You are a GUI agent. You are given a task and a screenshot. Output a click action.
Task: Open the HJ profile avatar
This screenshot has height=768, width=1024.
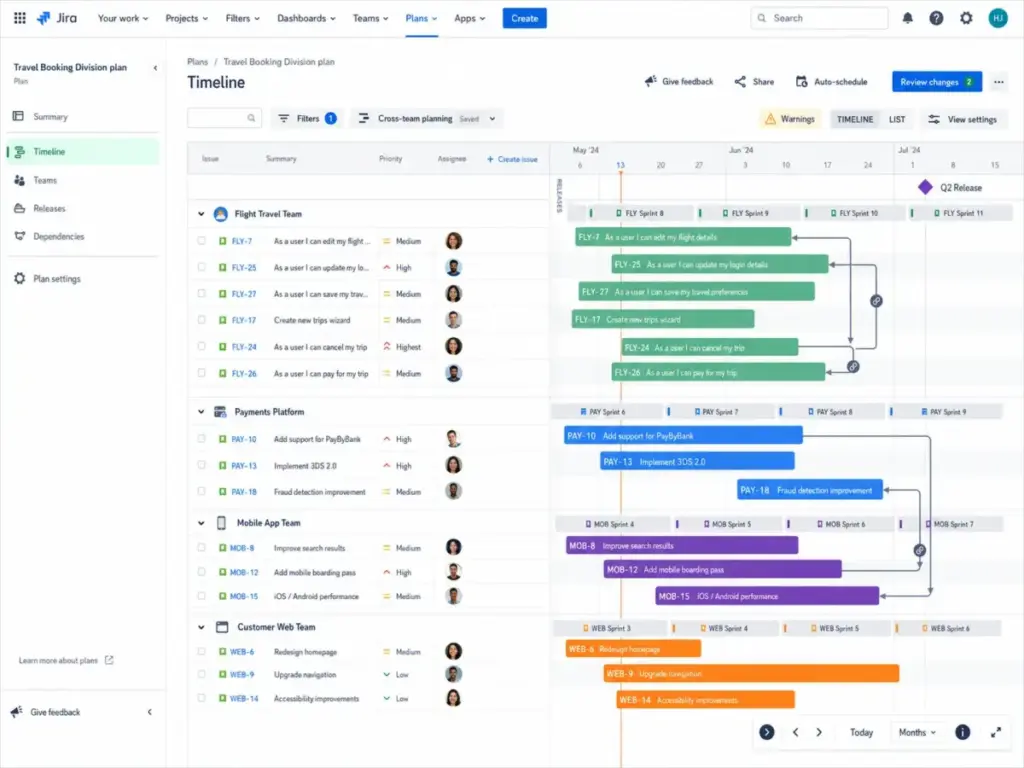point(998,18)
